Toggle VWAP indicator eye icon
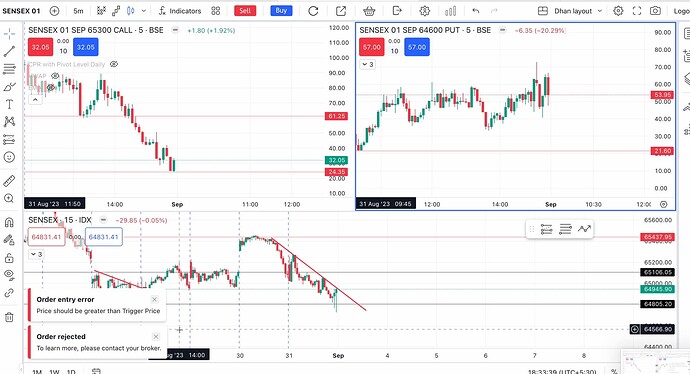 click(x=55, y=76)
